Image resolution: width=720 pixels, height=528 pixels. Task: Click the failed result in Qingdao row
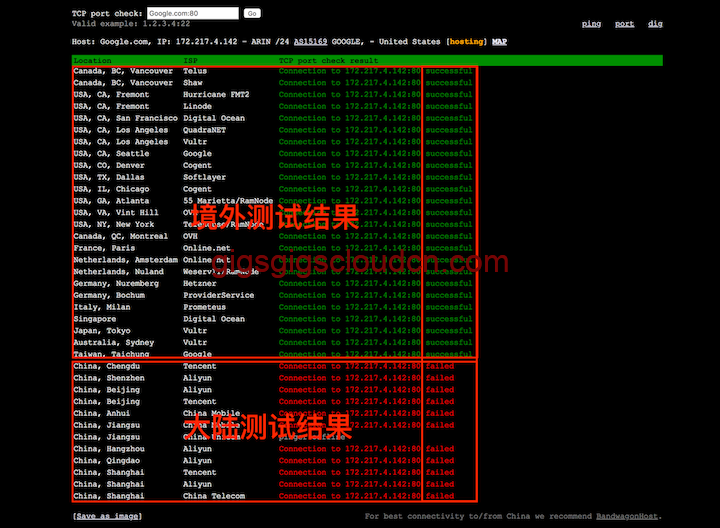click(x=440, y=461)
